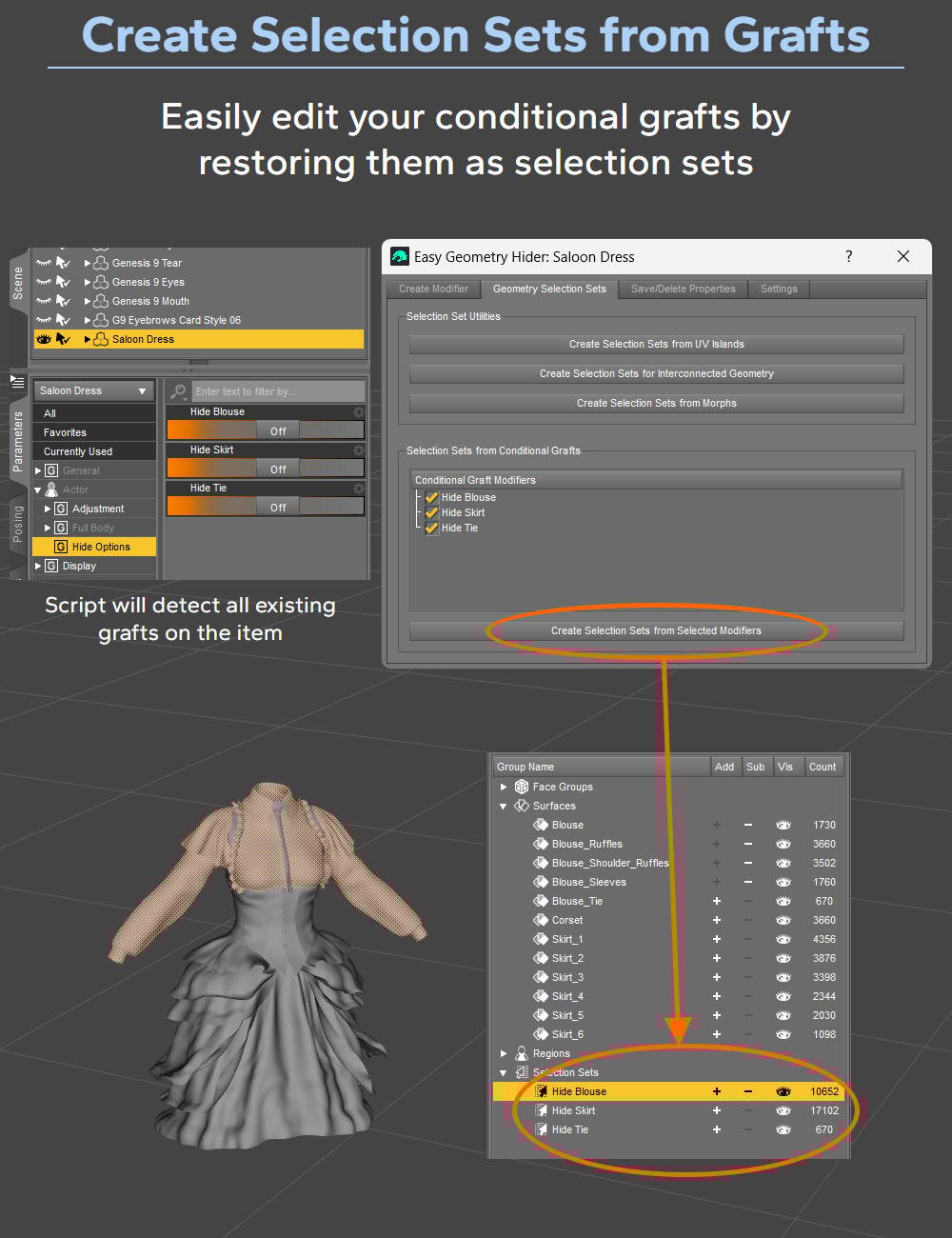This screenshot has height=1238, width=952.
Task: Click Create Selection Sets from UV Islands
Action: [x=656, y=344]
